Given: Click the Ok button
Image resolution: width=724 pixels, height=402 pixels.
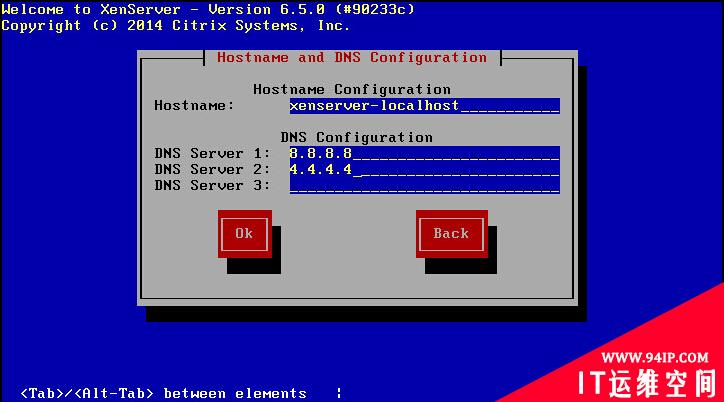Looking at the screenshot, I should (245, 234).
